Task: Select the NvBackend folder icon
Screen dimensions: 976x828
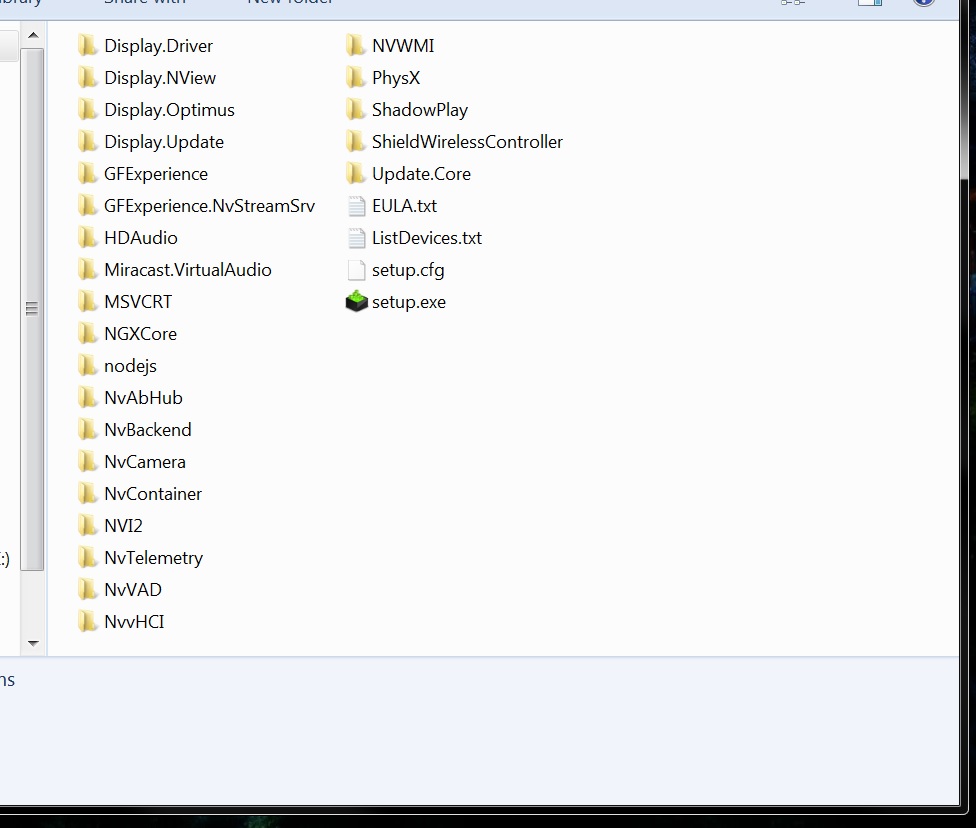Action: pyautogui.click(x=88, y=430)
